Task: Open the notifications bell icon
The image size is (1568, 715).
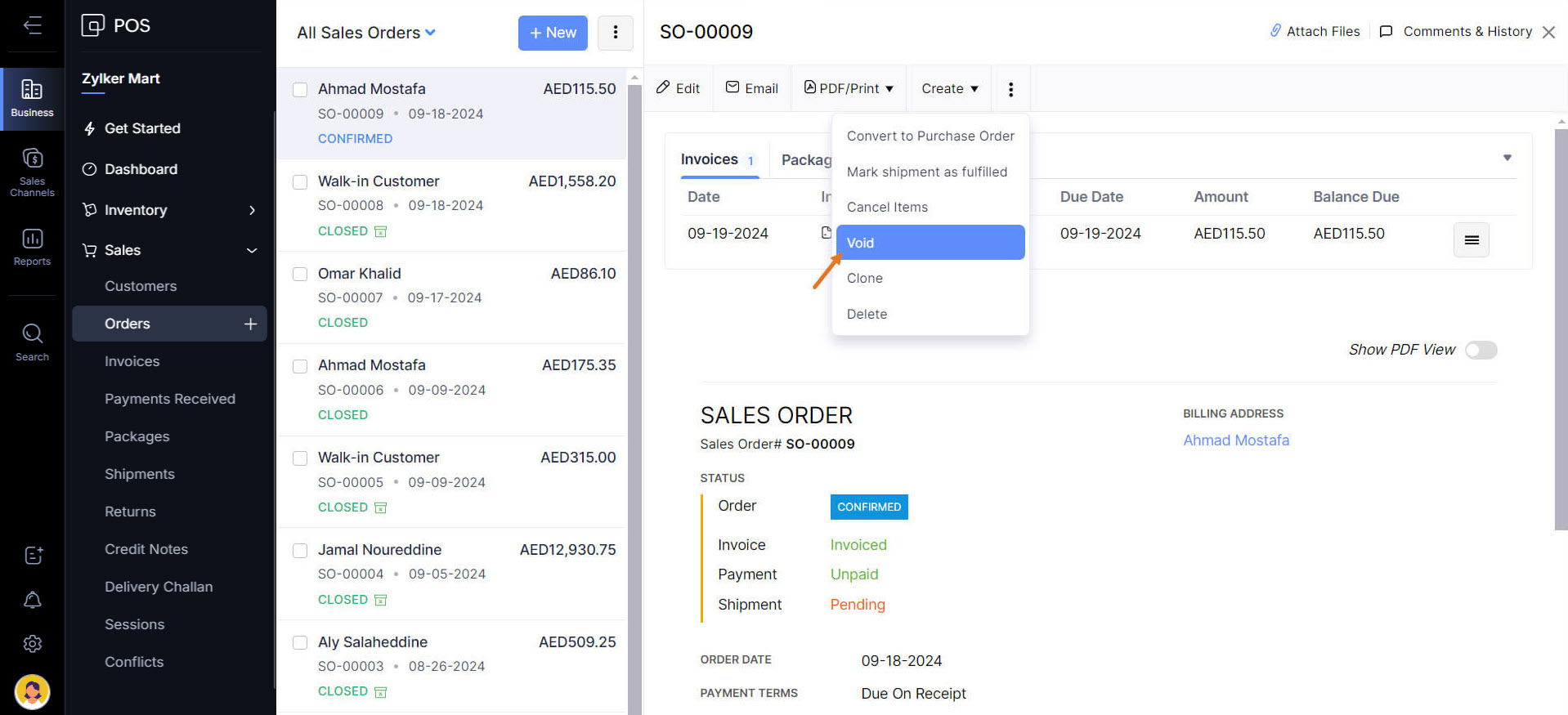Action: coord(33,600)
